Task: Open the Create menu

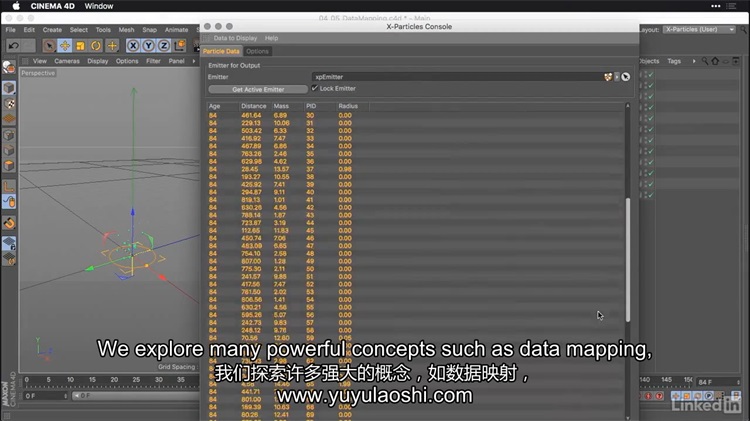Action: point(52,30)
